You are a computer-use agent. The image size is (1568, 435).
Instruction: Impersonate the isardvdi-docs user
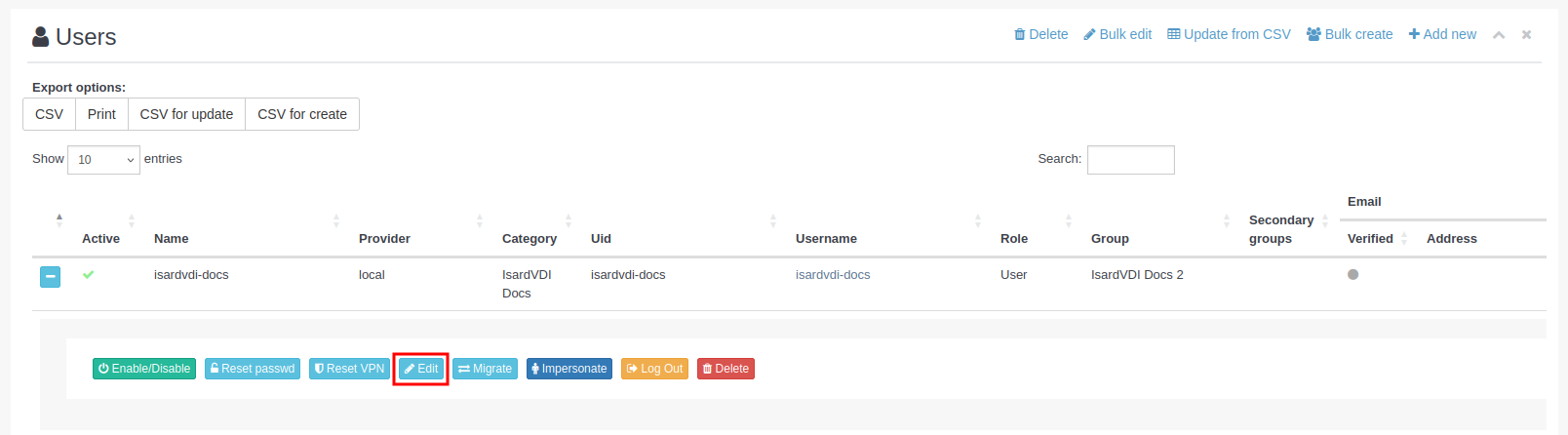coord(569,369)
